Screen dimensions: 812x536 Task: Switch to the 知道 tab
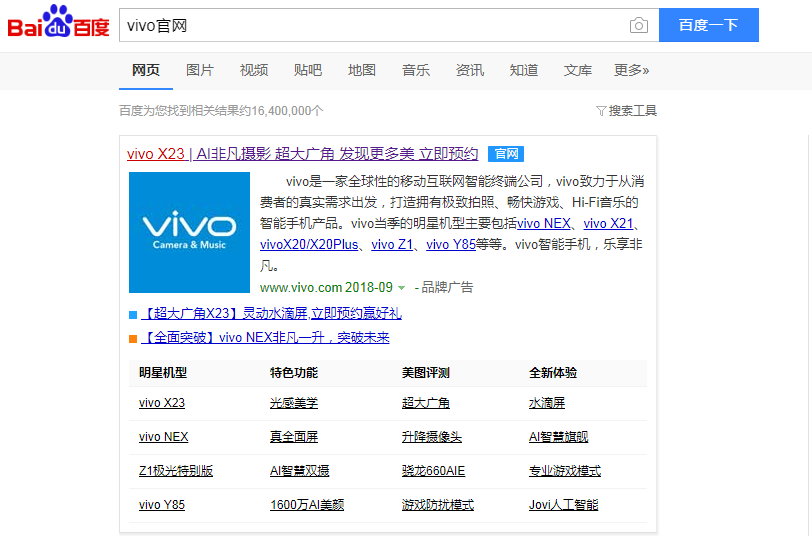[524, 70]
